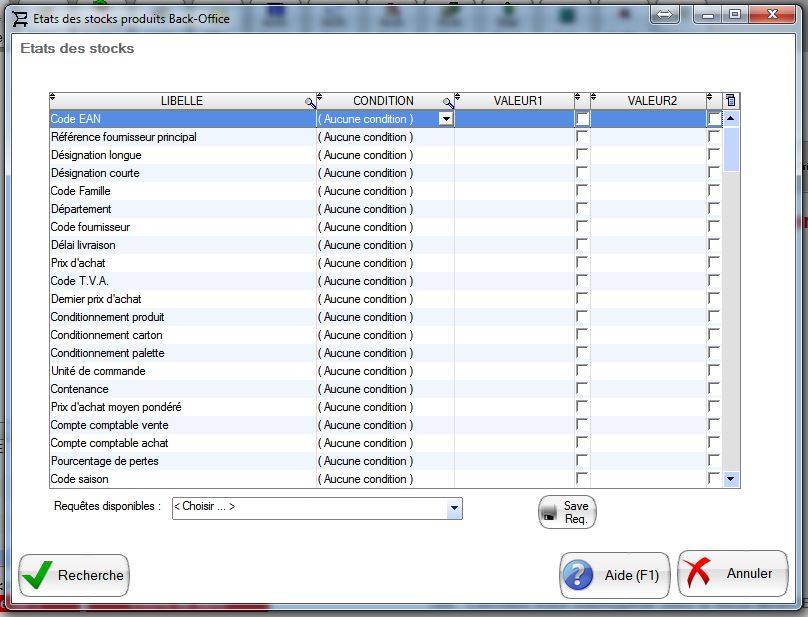This screenshot has width=808, height=617.
Task: Click the table options icon after VALEUR2
Action: [730, 101]
